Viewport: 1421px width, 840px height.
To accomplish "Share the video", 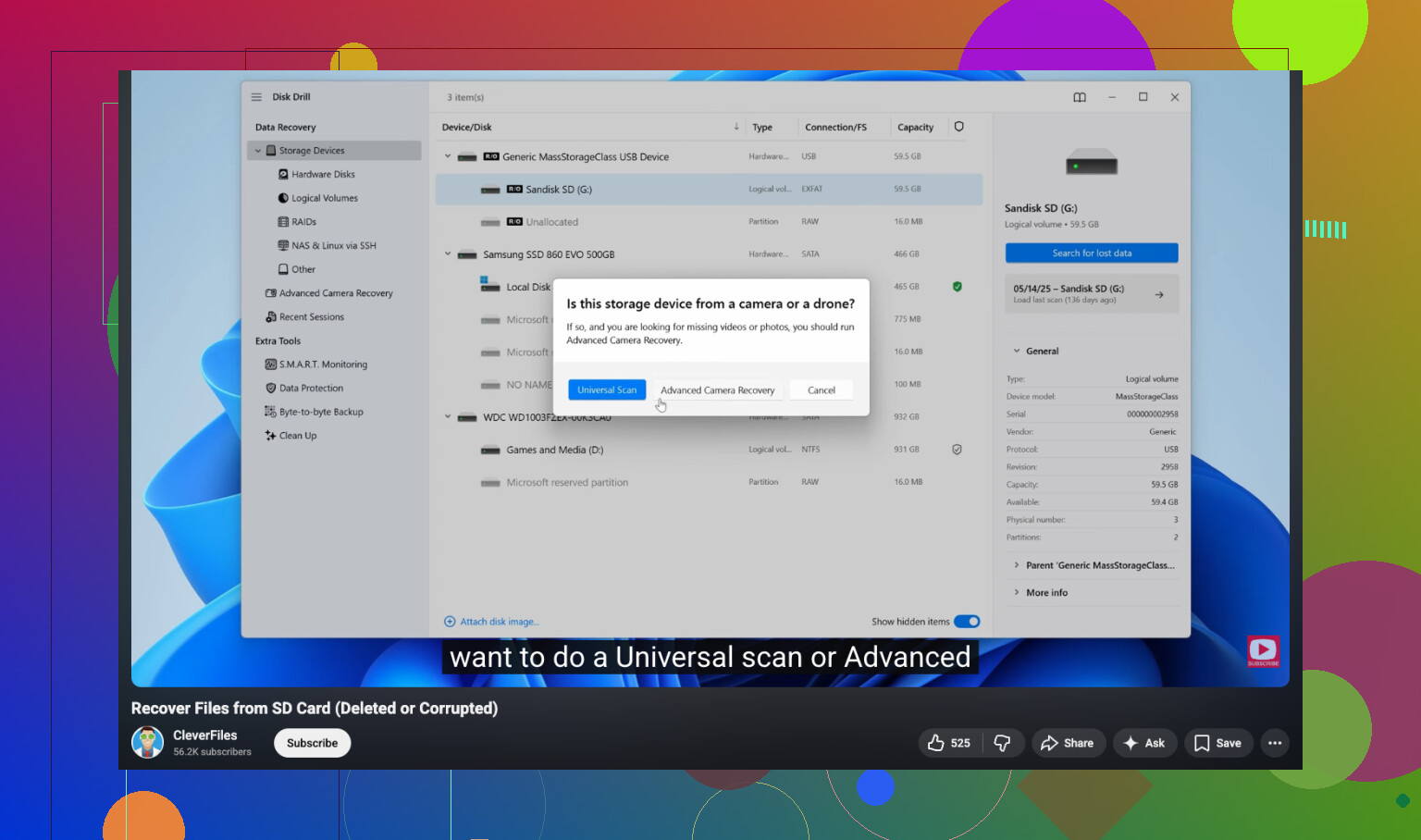I will pyautogui.click(x=1069, y=743).
